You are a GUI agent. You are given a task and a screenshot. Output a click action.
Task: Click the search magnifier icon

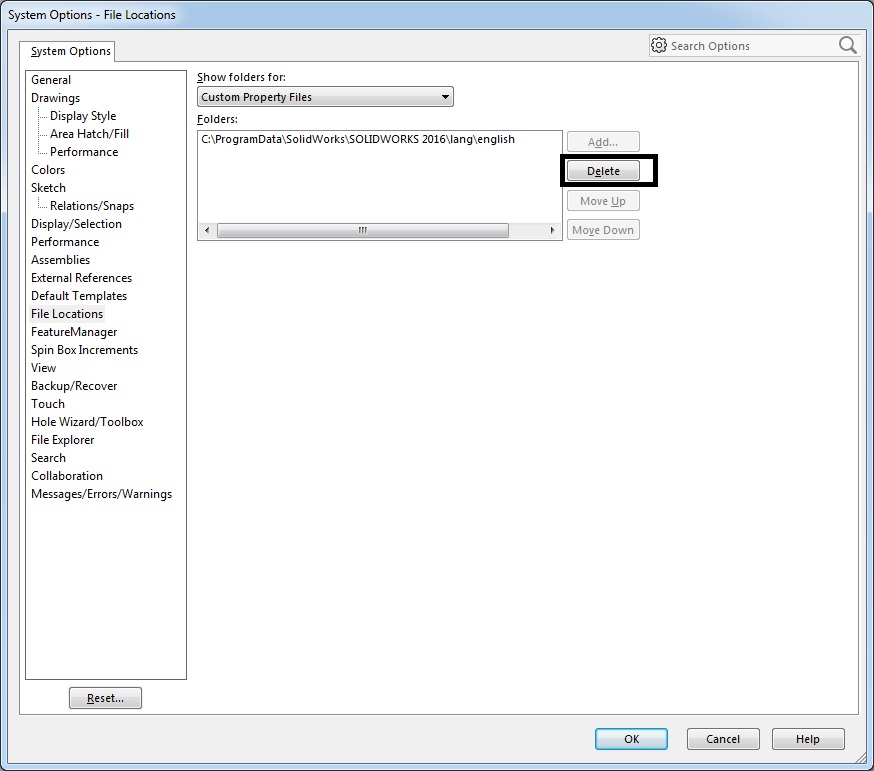pos(847,45)
